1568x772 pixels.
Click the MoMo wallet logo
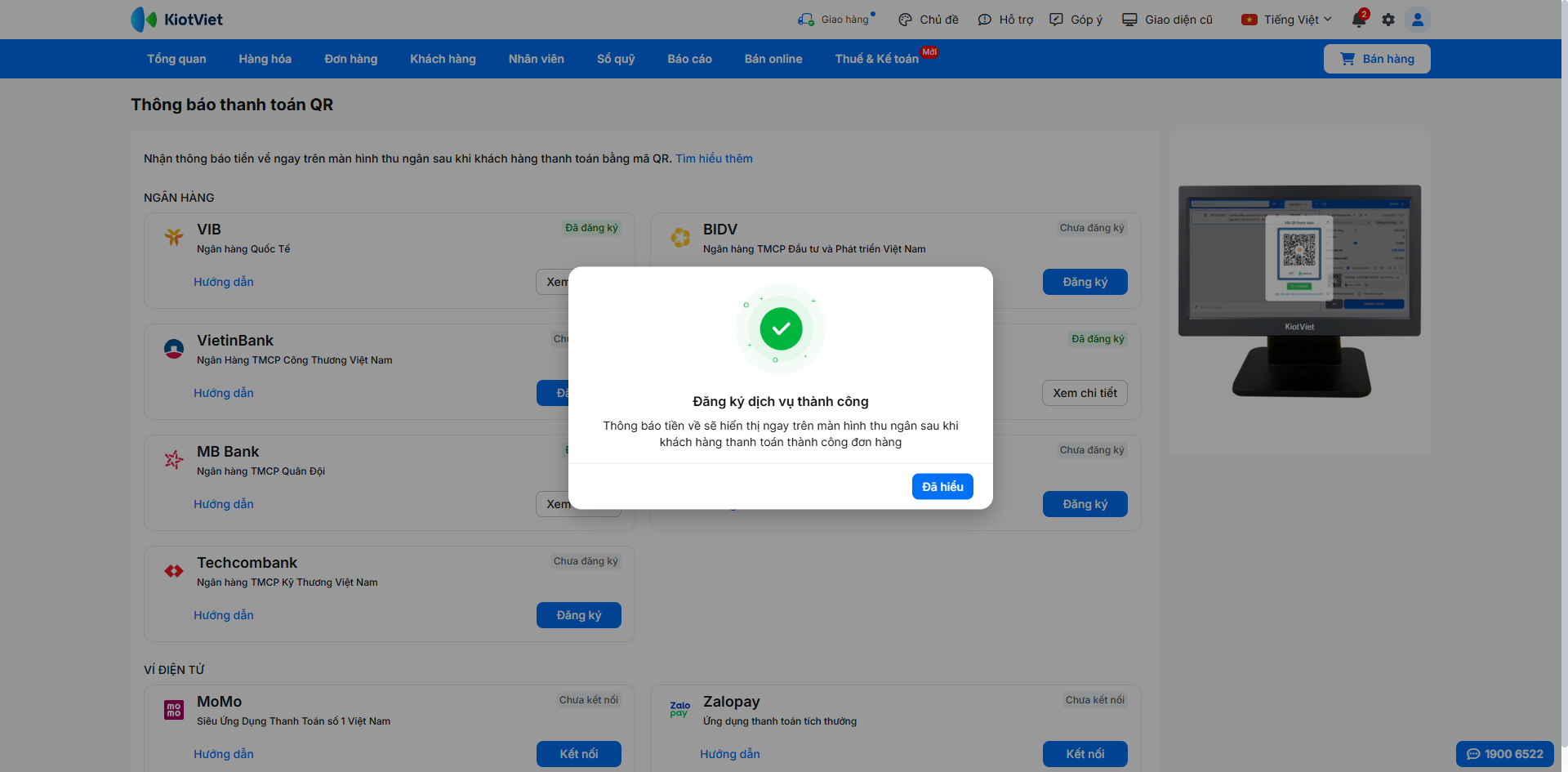coord(174,710)
